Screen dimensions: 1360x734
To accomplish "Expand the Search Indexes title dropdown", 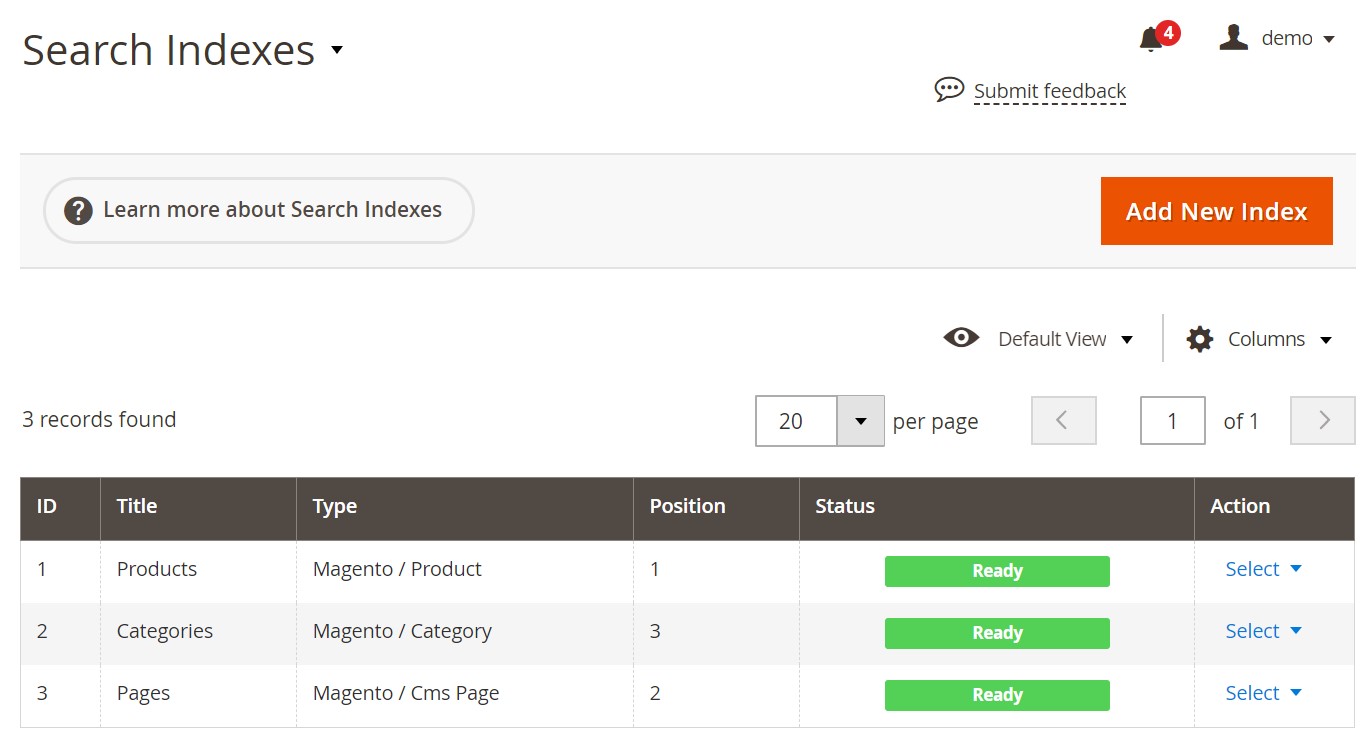I will [337, 50].
